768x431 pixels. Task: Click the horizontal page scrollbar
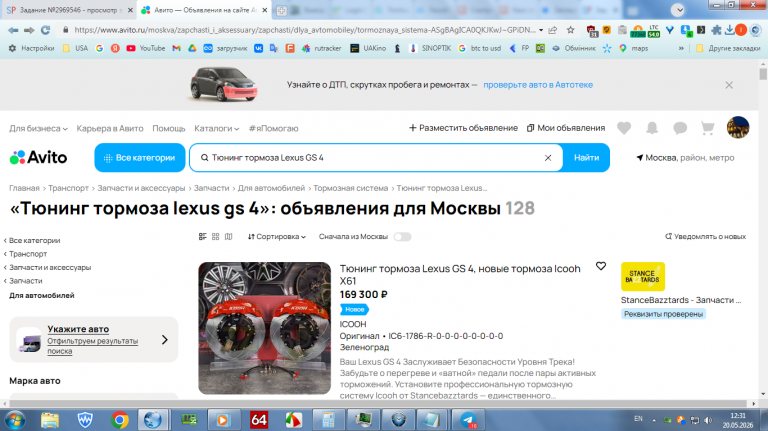pyautogui.click(x=380, y=404)
